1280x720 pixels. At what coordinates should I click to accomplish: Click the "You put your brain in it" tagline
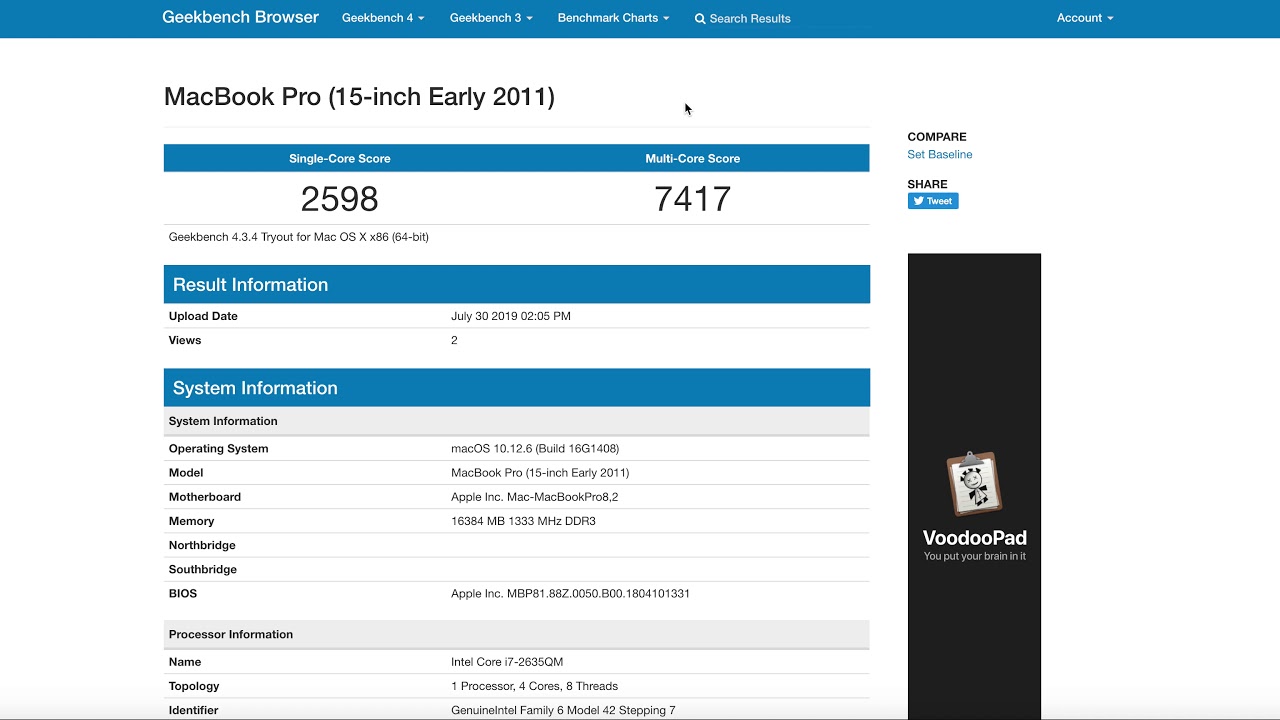(974, 556)
